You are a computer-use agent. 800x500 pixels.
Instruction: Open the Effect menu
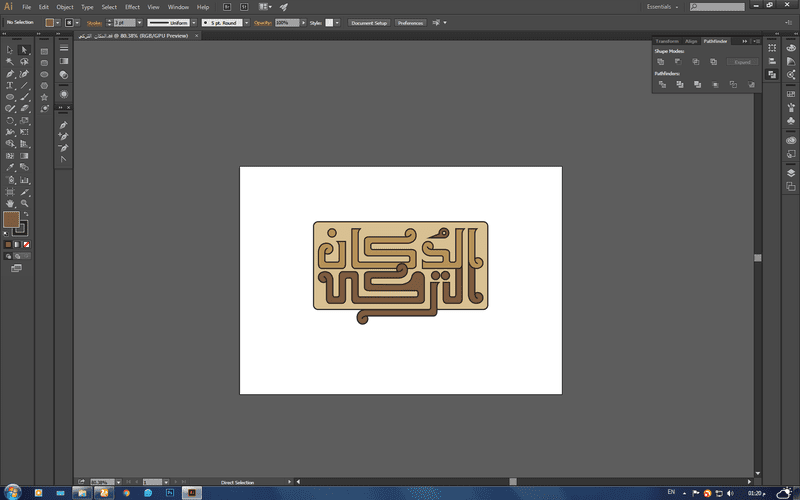(x=132, y=7)
